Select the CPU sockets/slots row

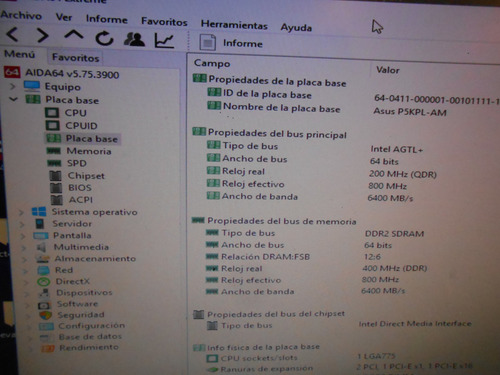click(259, 358)
